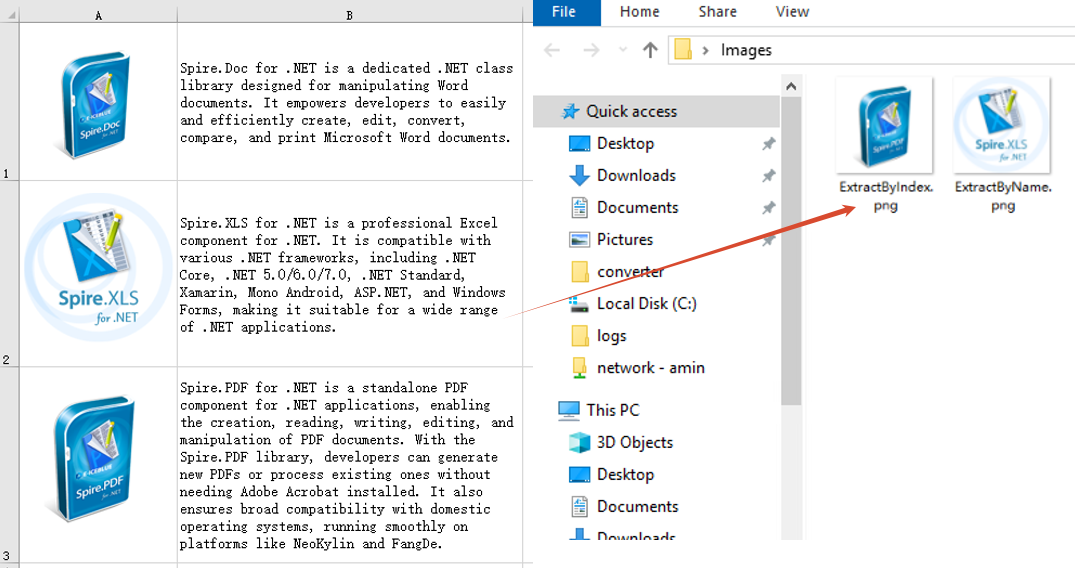The image size is (1075, 568).
Task: Select ExtractByName.png thumbnail
Action: coord(1002,125)
